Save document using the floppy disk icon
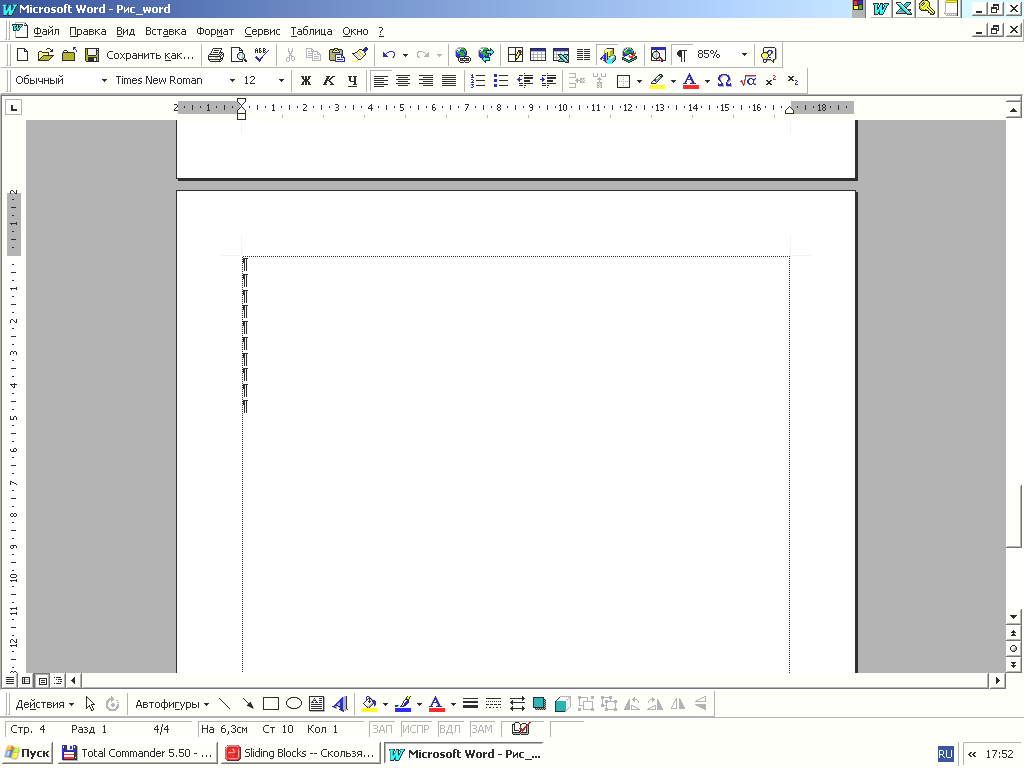The height and width of the screenshot is (768, 1024). point(91,55)
